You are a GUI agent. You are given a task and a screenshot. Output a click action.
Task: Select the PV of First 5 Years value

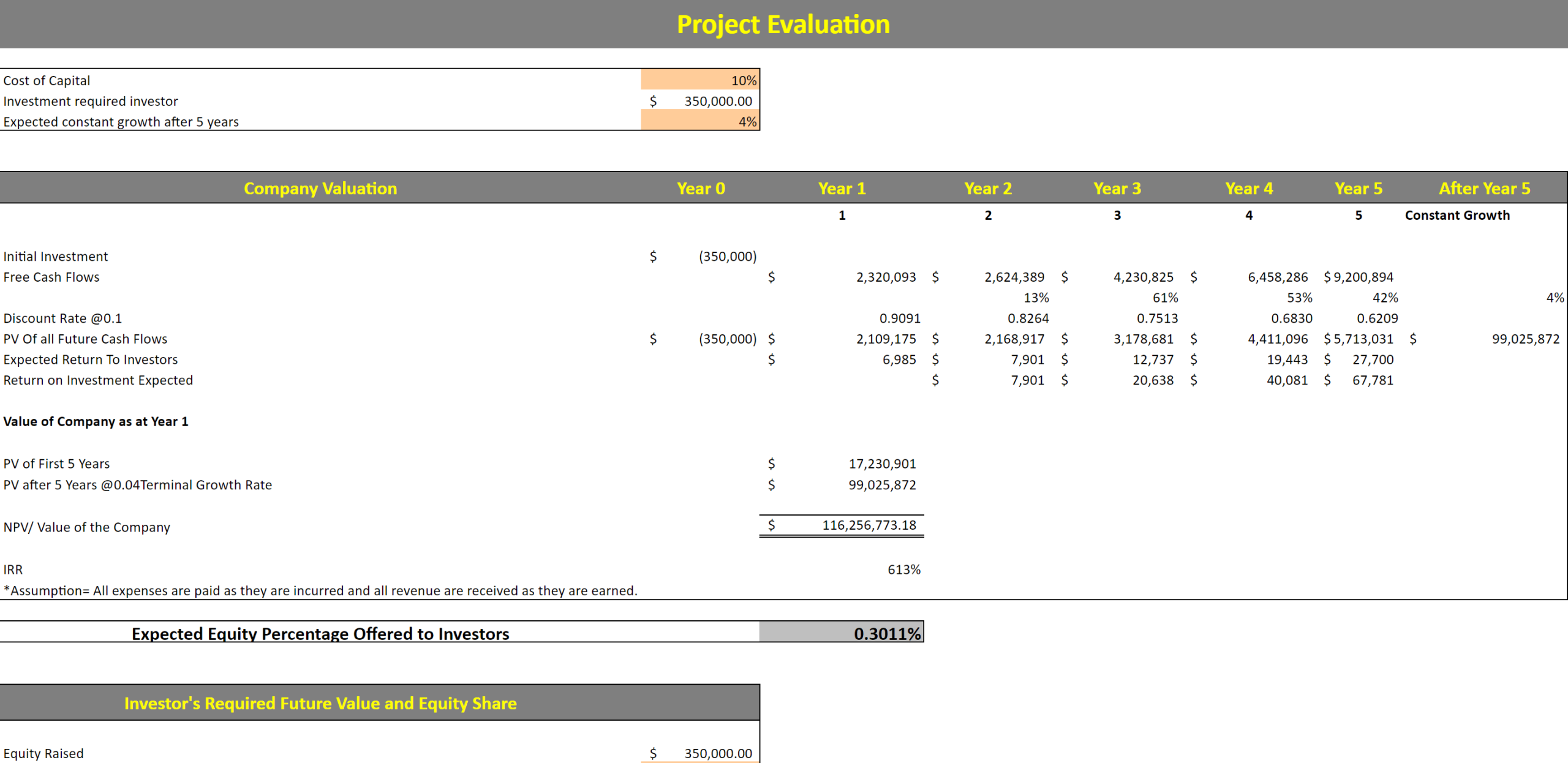pos(882,464)
